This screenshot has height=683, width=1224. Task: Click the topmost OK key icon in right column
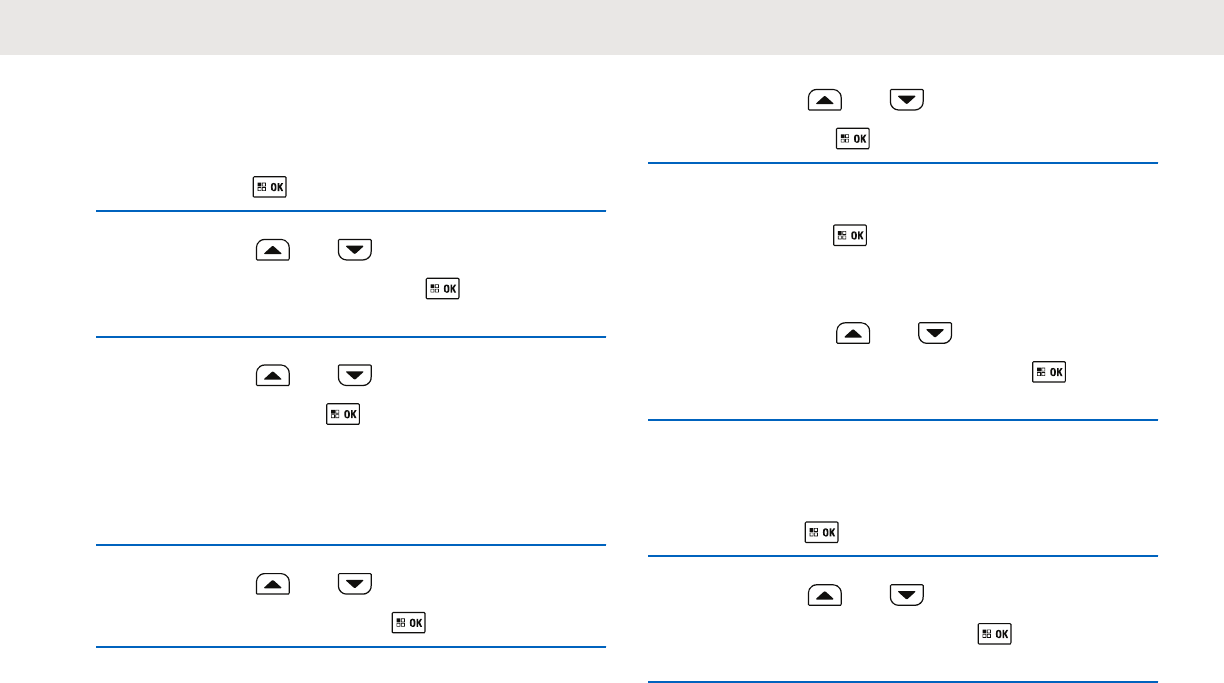[x=853, y=139]
